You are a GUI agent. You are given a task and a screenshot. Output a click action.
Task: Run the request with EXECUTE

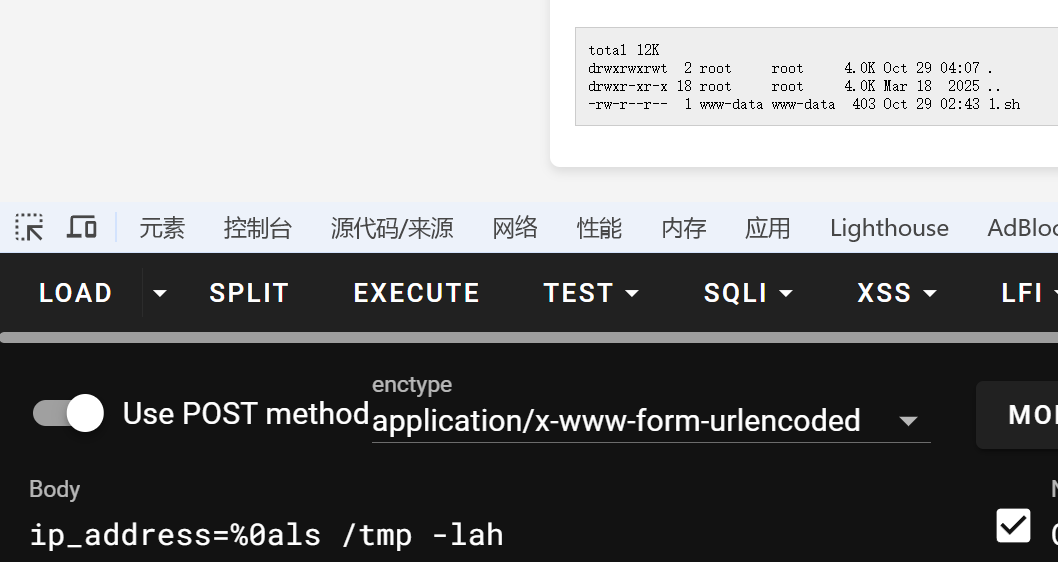(416, 293)
